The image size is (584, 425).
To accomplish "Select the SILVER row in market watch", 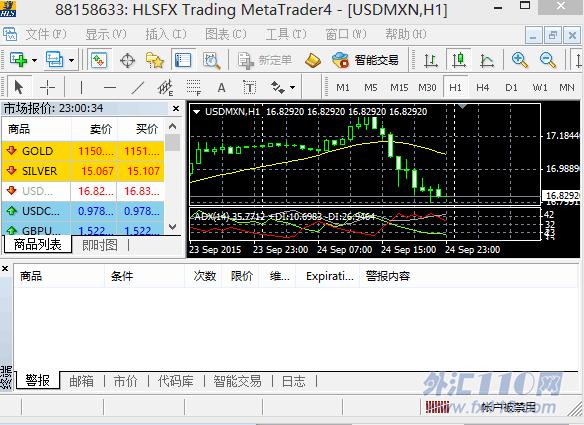I will tap(83, 171).
